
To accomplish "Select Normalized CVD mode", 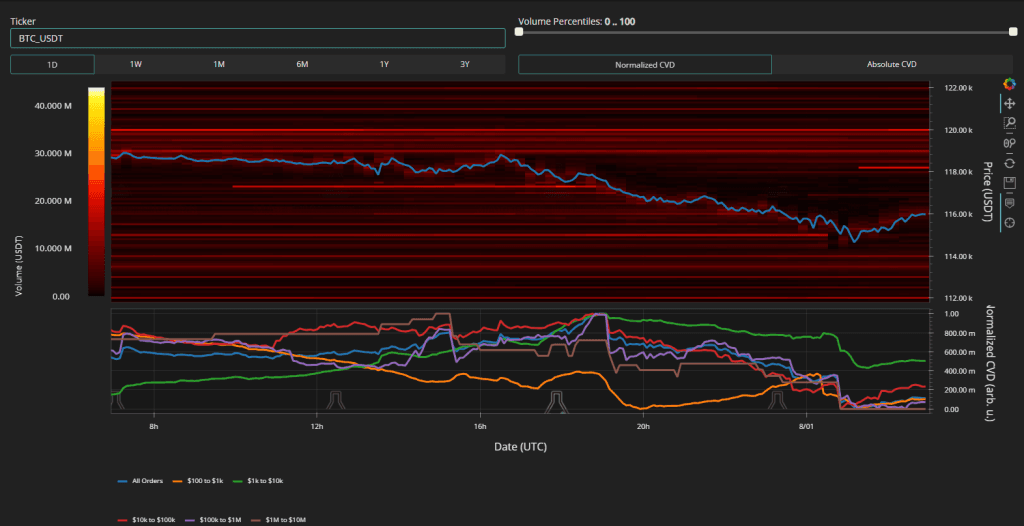I will click(x=645, y=64).
